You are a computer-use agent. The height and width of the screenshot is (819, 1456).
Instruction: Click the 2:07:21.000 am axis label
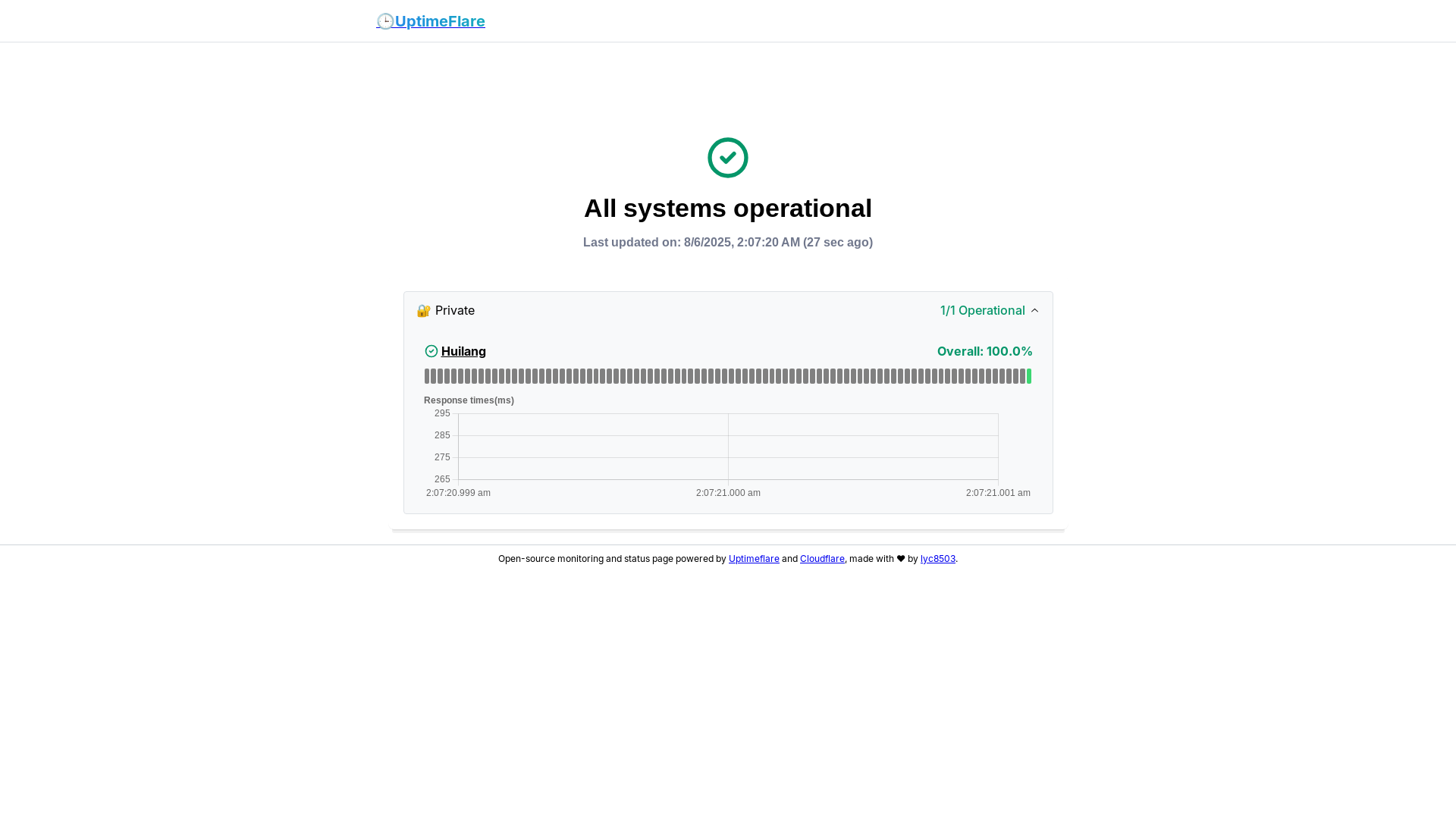coord(728,493)
